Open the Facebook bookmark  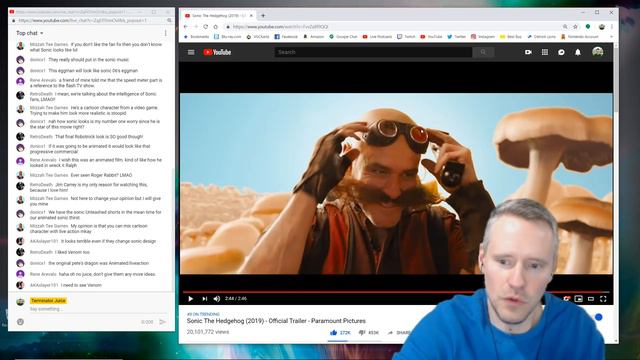286,37
